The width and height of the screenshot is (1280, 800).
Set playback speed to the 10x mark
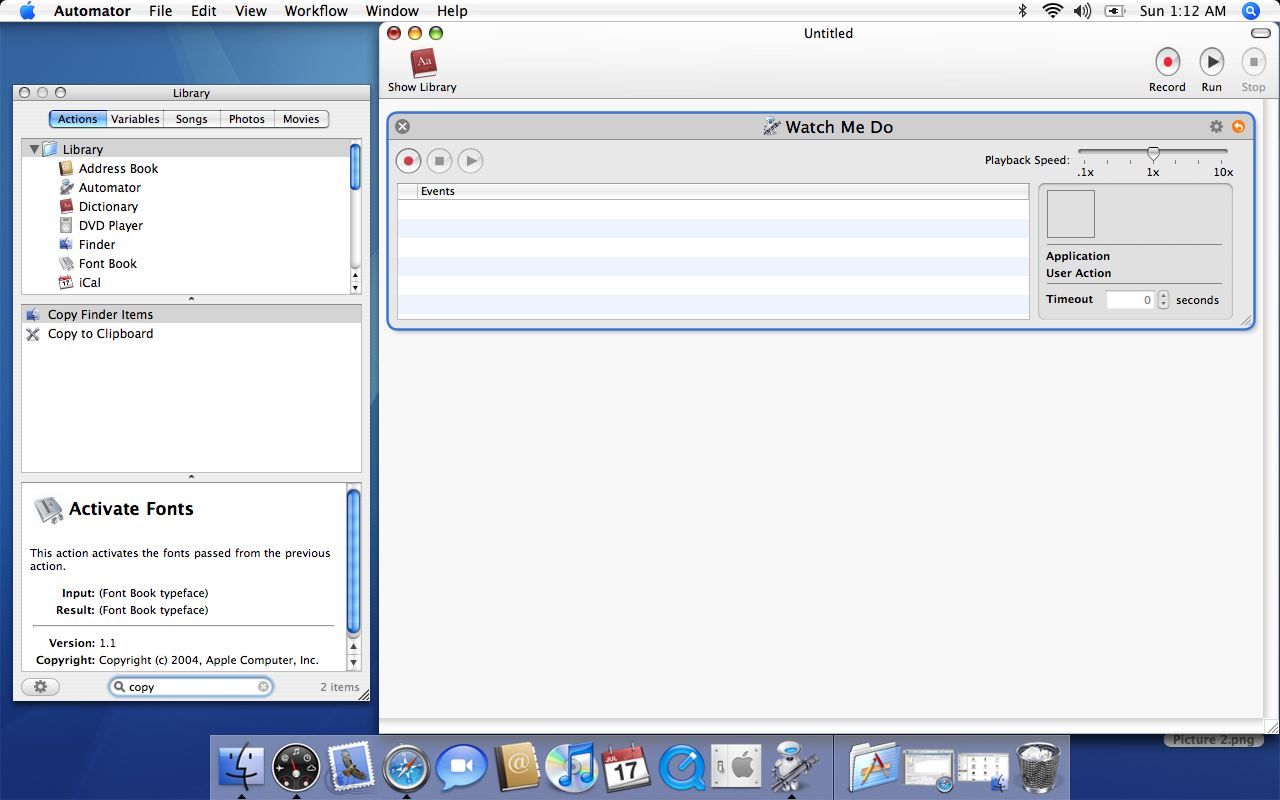click(1223, 172)
